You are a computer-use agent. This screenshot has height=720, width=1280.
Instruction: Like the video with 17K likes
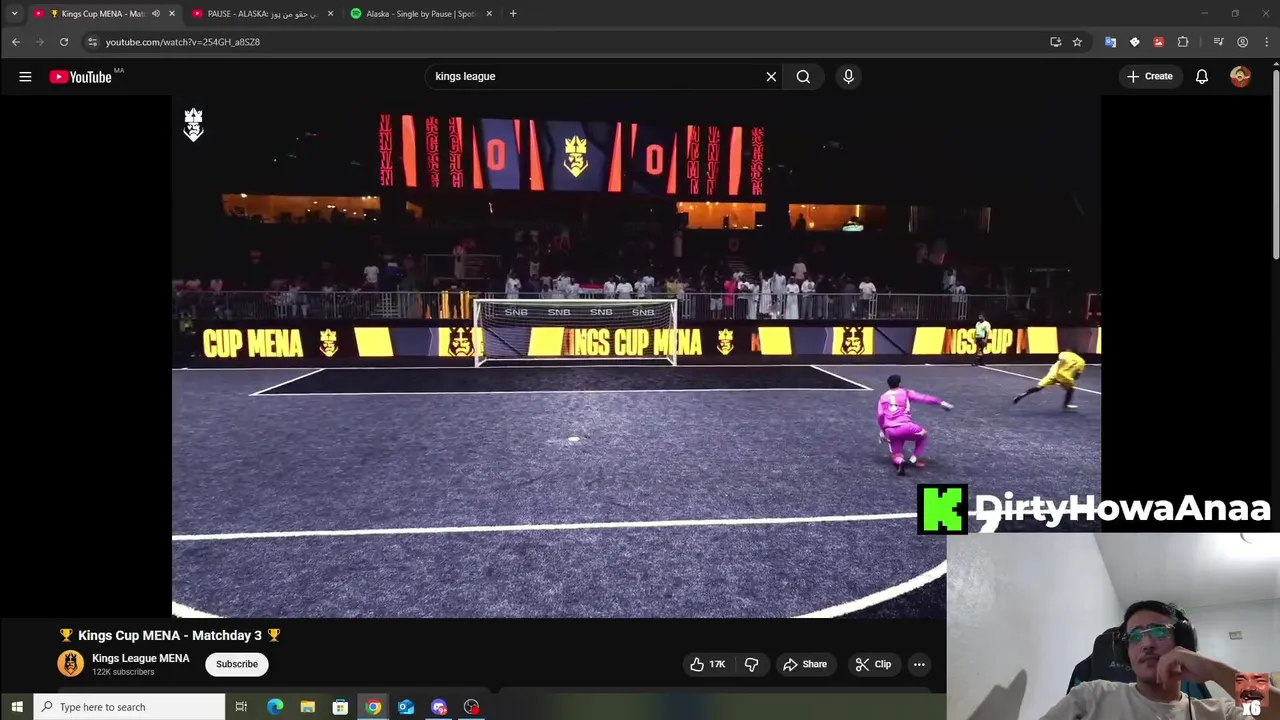pyautogui.click(x=707, y=664)
